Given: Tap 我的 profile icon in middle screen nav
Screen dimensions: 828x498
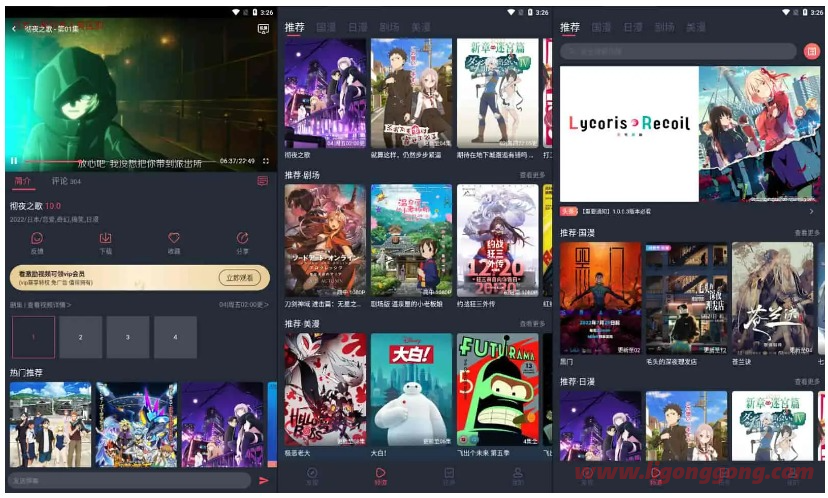Looking at the screenshot, I should click(518, 475).
